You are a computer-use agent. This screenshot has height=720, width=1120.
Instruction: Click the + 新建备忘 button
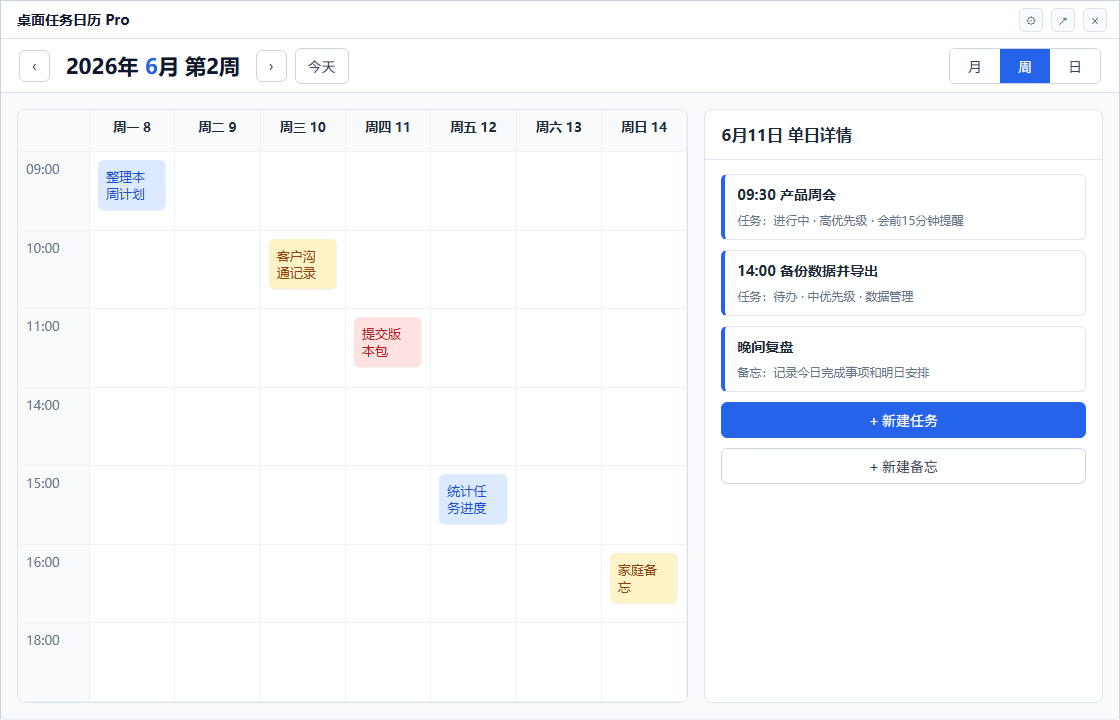point(904,466)
